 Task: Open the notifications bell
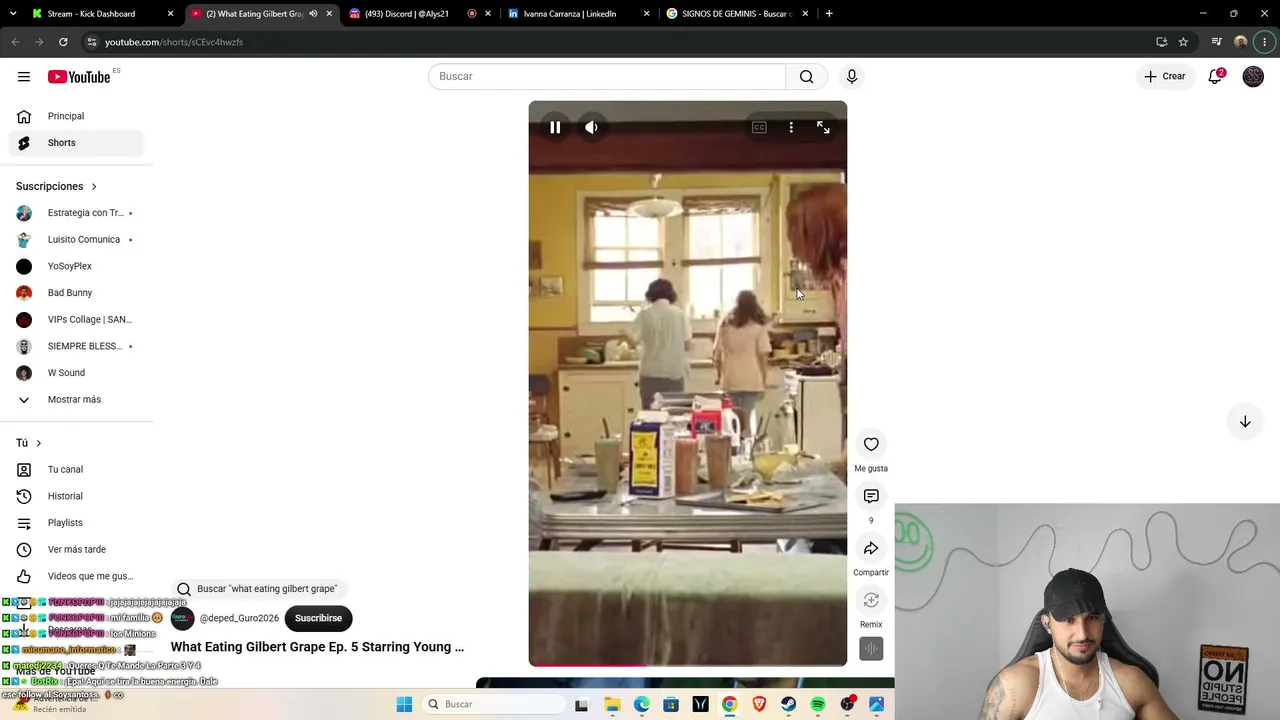tap(1215, 76)
